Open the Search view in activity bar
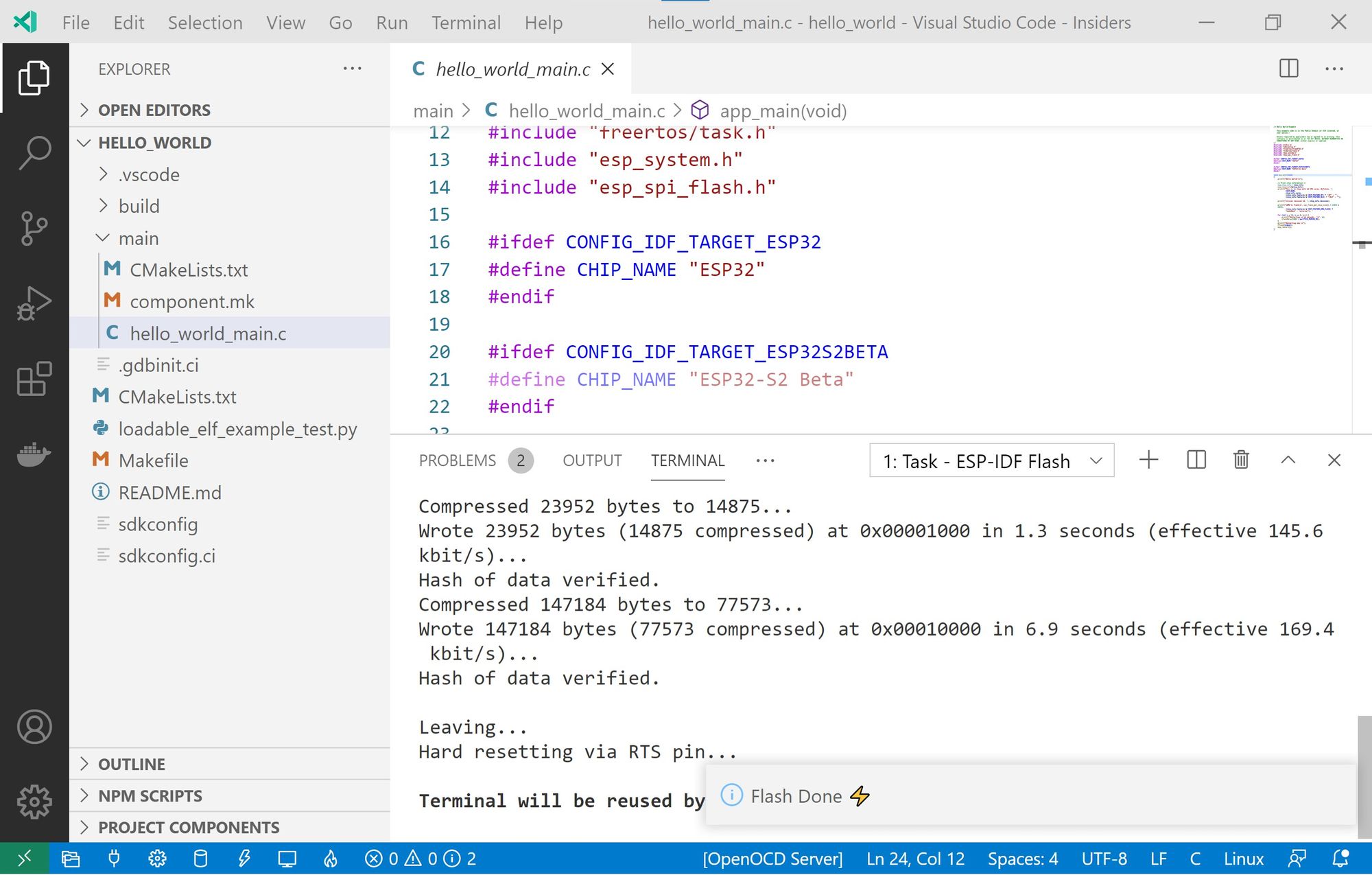Image resolution: width=1372 pixels, height=875 pixels. 34,152
